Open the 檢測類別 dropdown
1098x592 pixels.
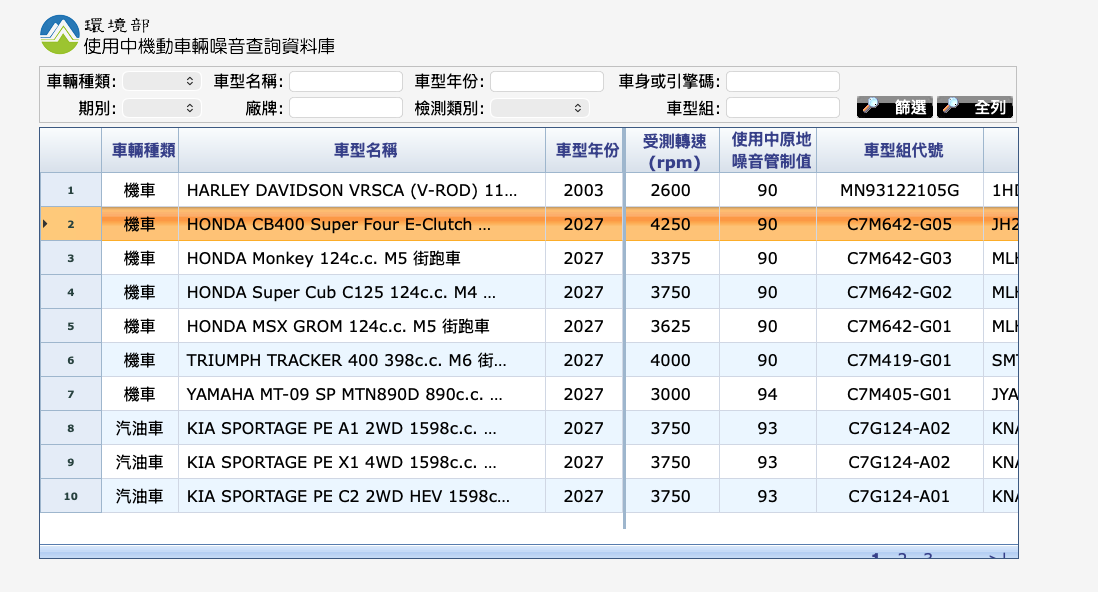tap(540, 108)
